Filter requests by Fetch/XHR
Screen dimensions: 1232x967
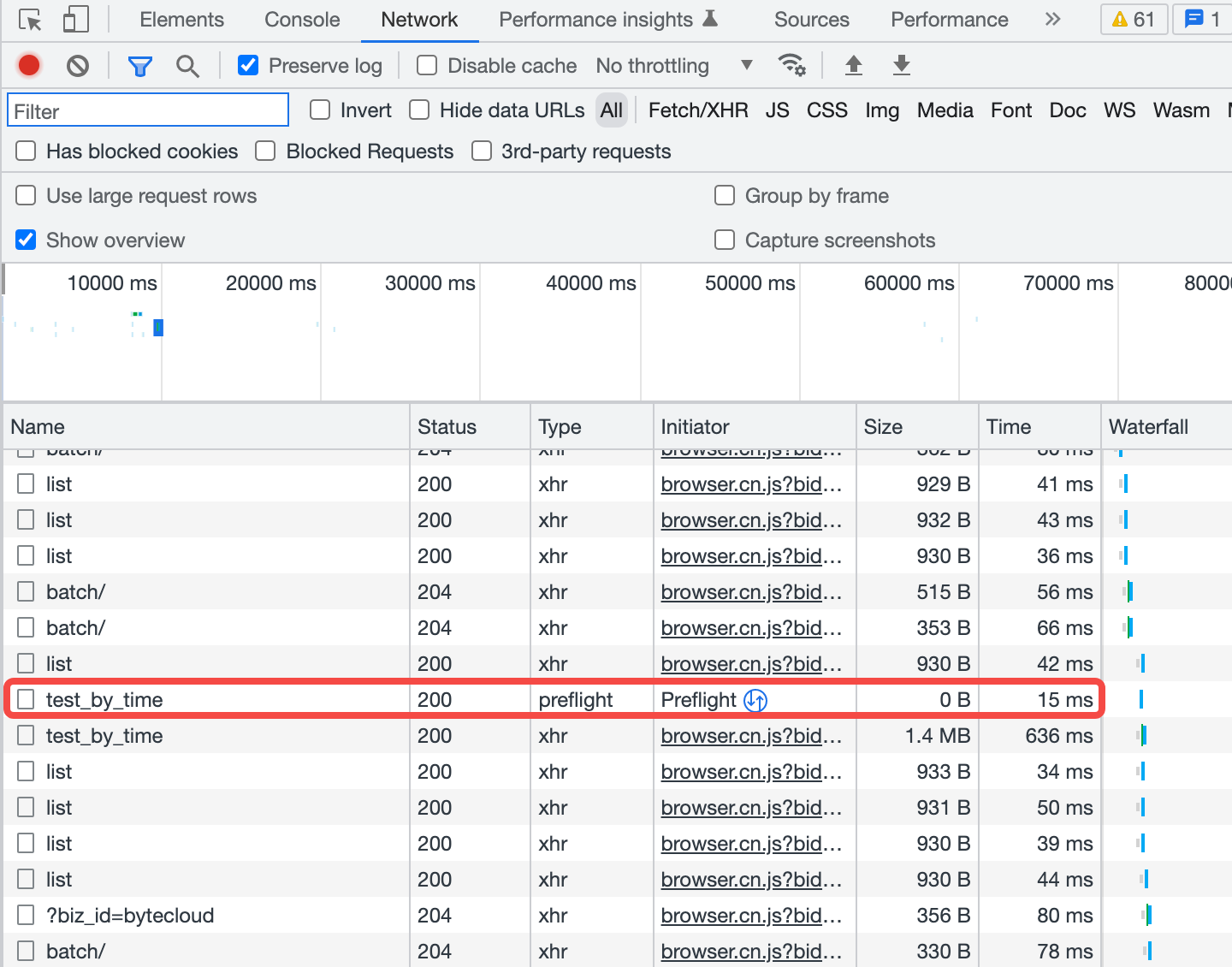[698, 110]
